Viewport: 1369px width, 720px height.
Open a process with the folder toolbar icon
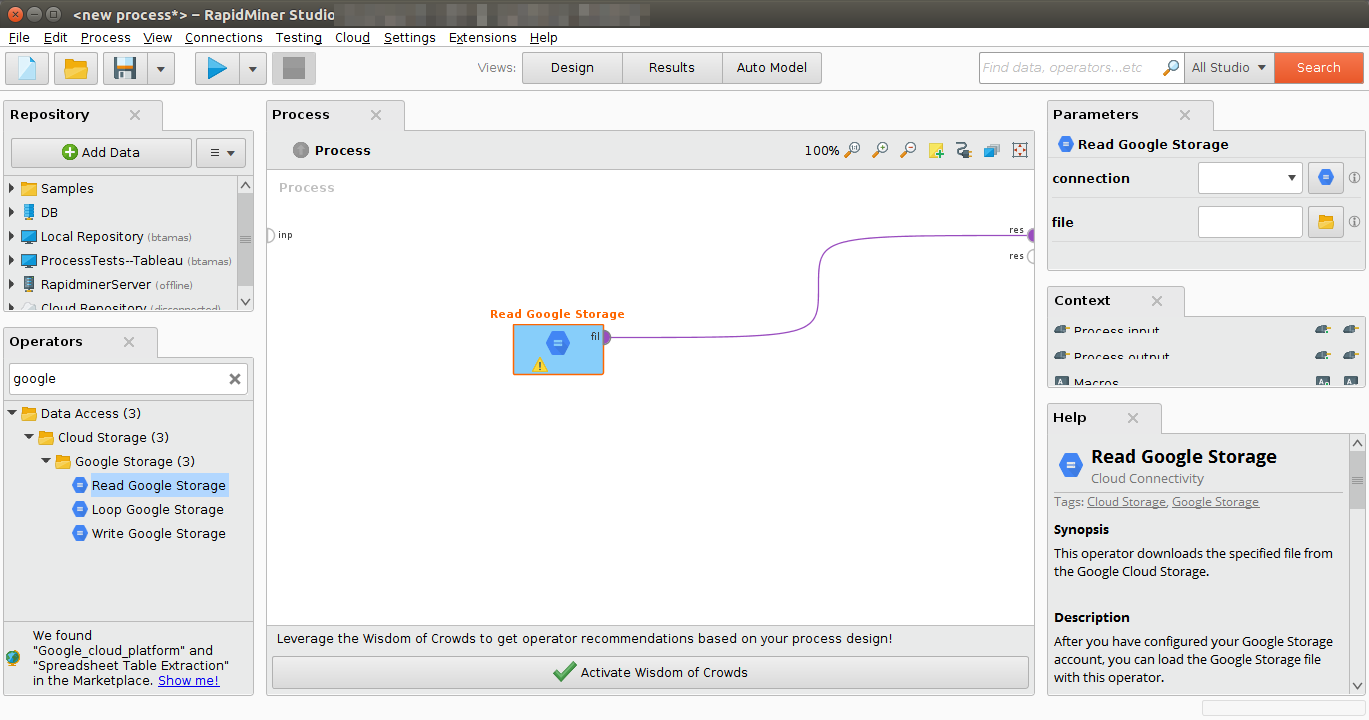click(76, 68)
